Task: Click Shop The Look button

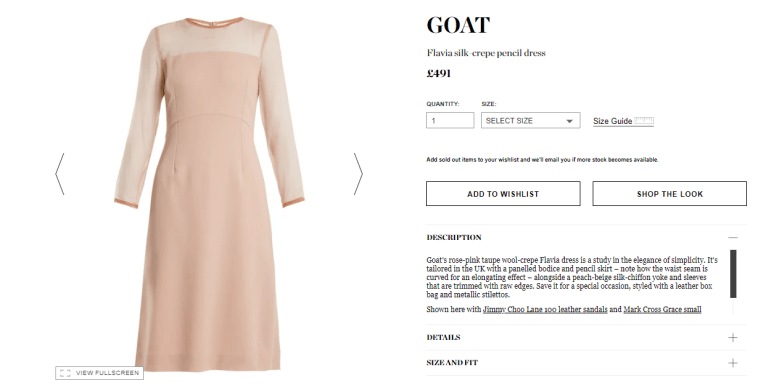Action: coord(670,194)
